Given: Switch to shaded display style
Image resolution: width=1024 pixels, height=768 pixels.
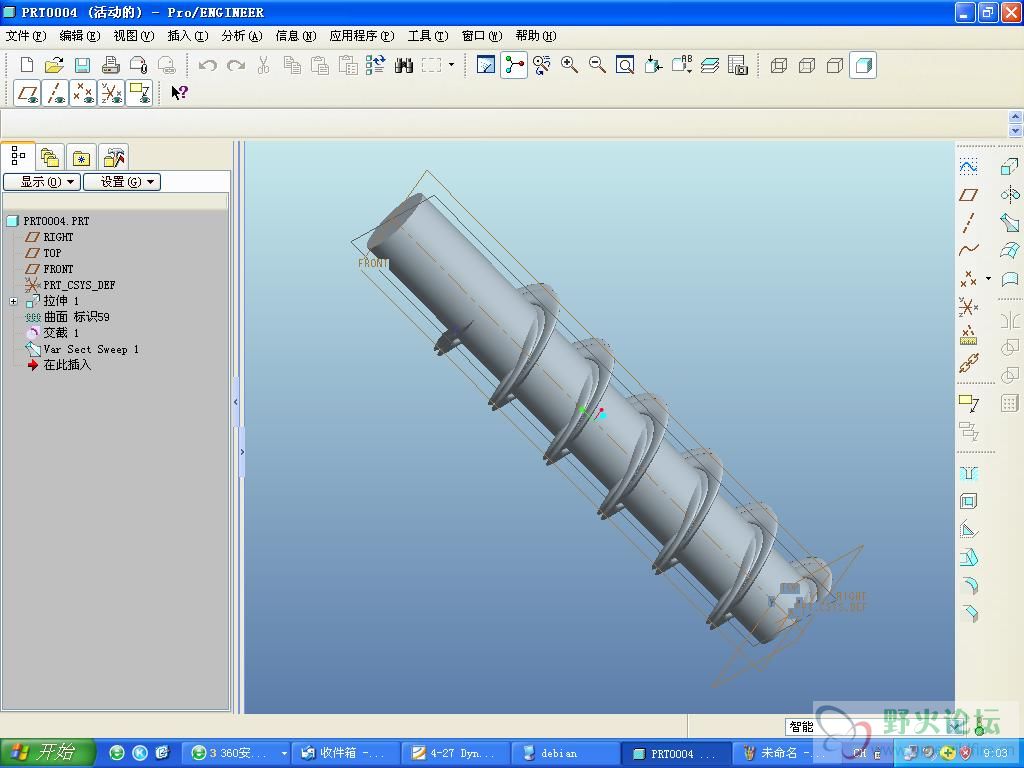Looking at the screenshot, I should coord(863,65).
